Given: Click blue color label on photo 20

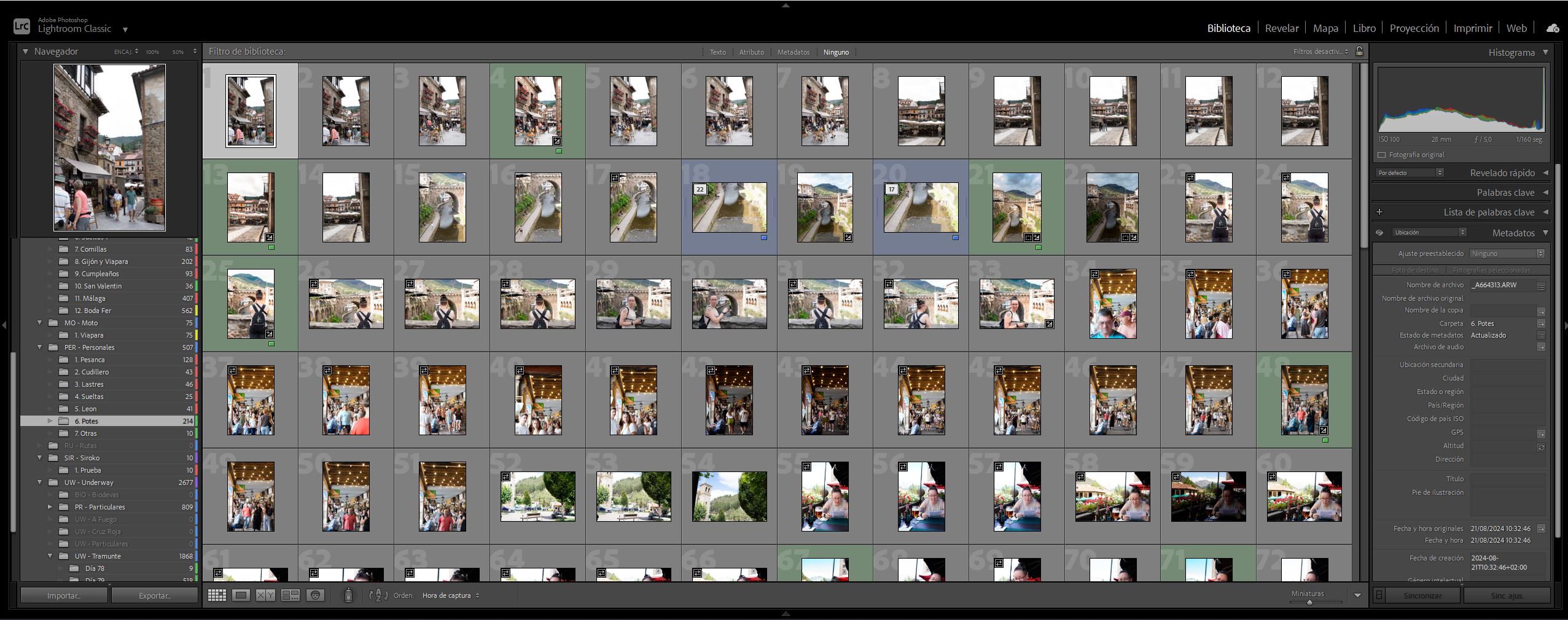Looking at the screenshot, I should tap(956, 238).
